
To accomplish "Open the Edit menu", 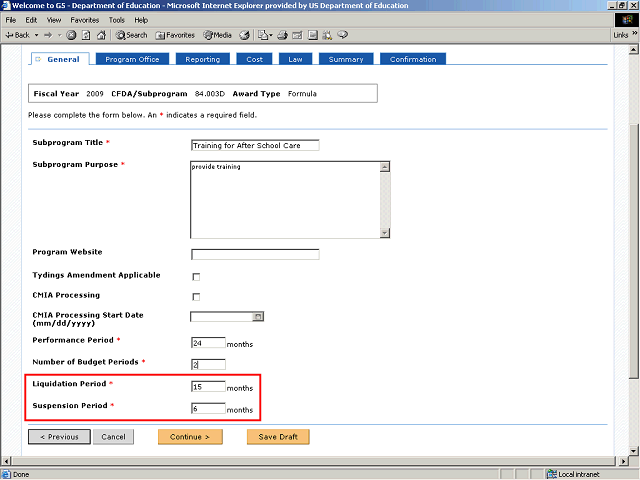I will pos(31,20).
